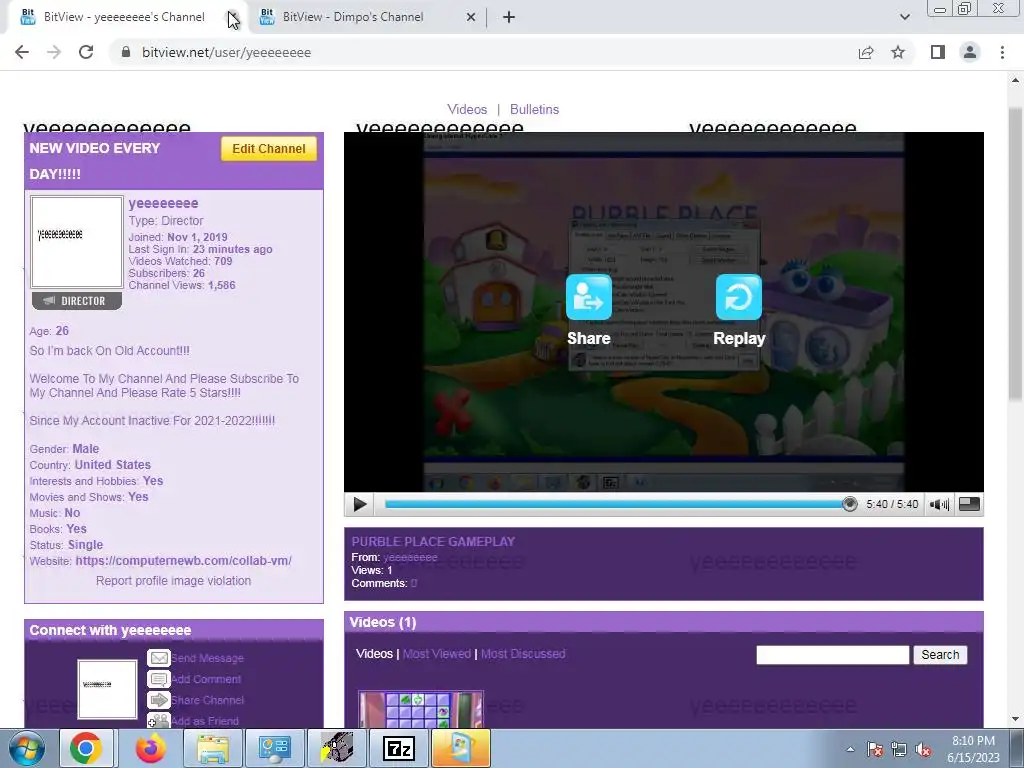Click the From yeeeeeeee uploader link
Image resolution: width=1024 pixels, height=768 pixels.
pyautogui.click(x=410, y=557)
